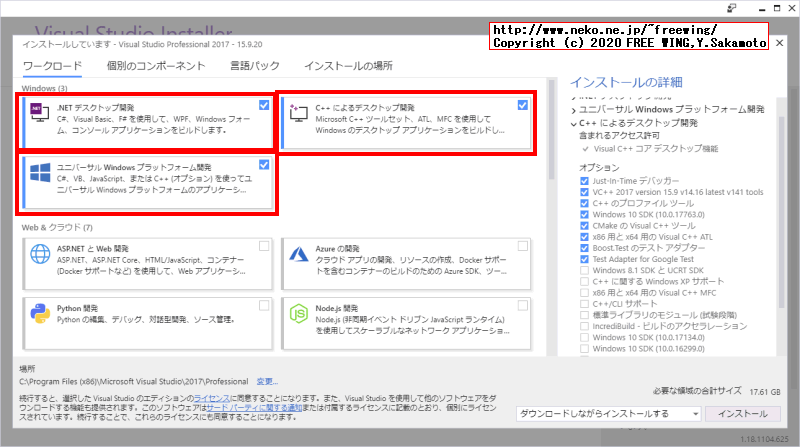Check x86 用と x64 用の Visual C++ MFC
800x447 pixels.
tap(584, 293)
